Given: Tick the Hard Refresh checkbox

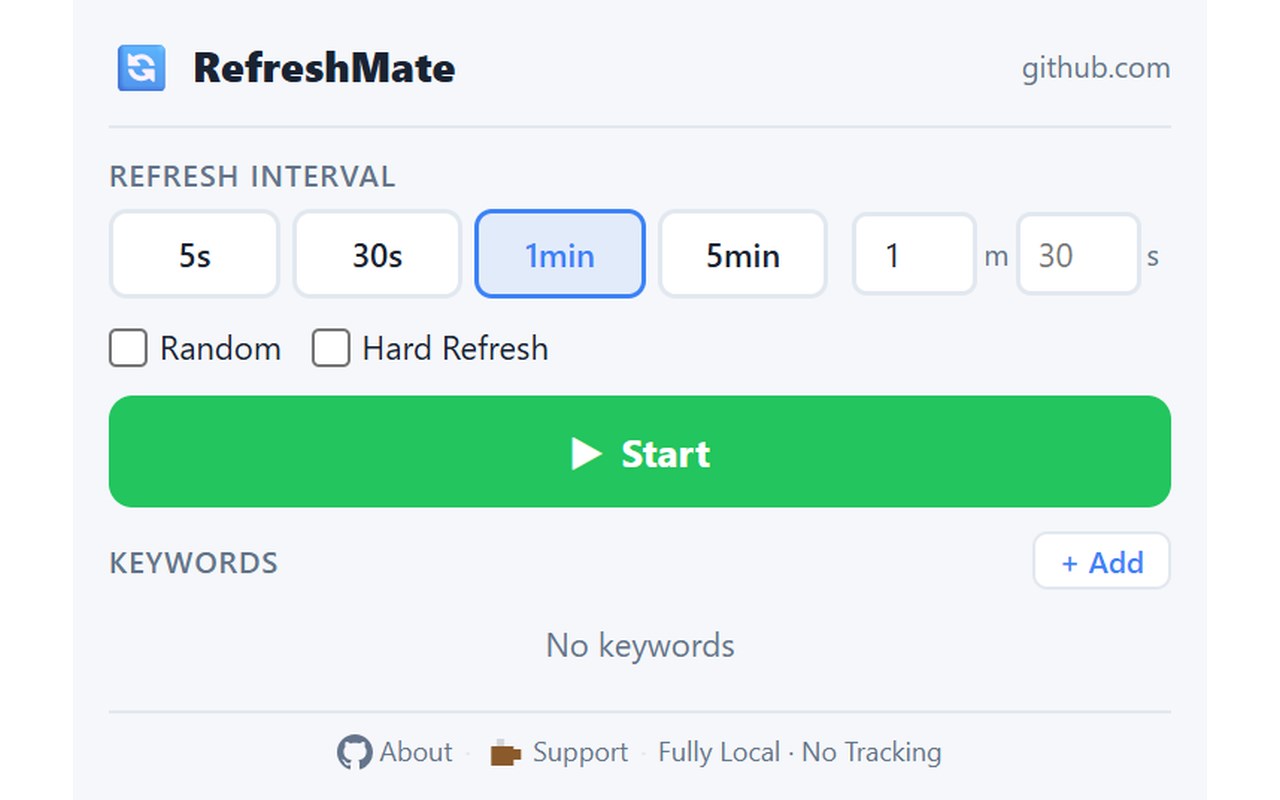Looking at the screenshot, I should [x=331, y=348].
